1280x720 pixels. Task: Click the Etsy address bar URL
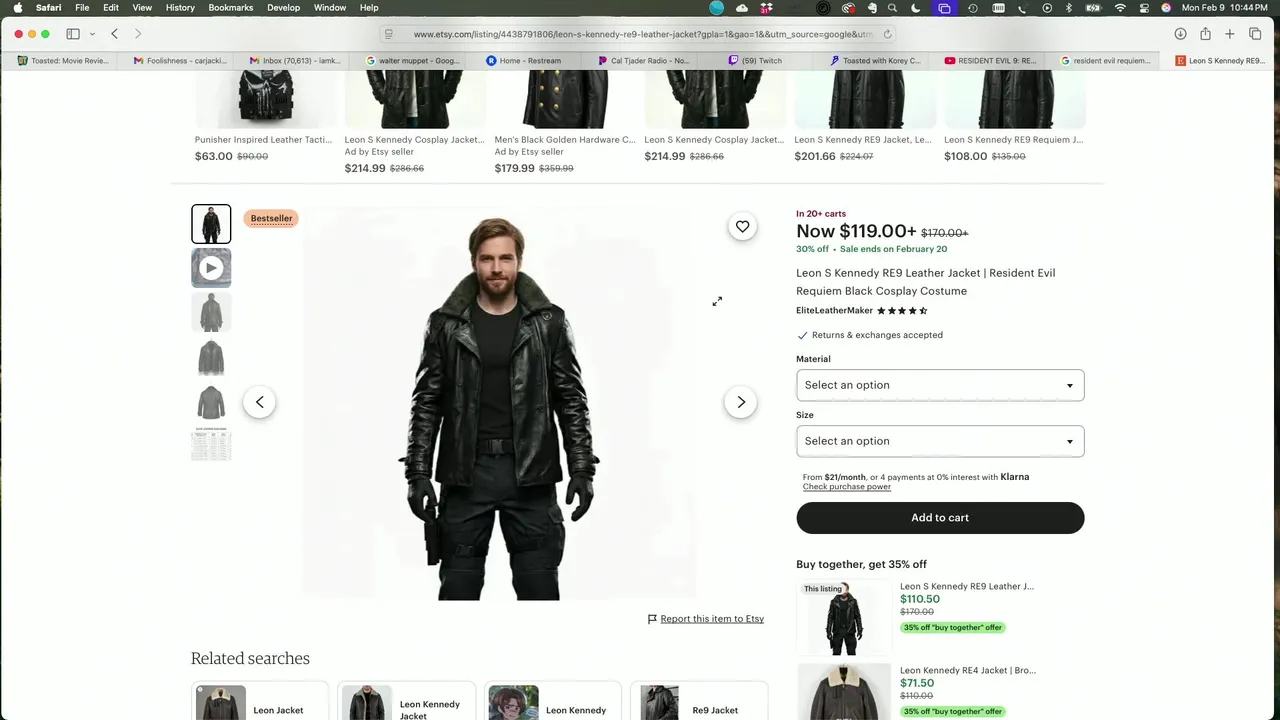pyautogui.click(x=643, y=34)
